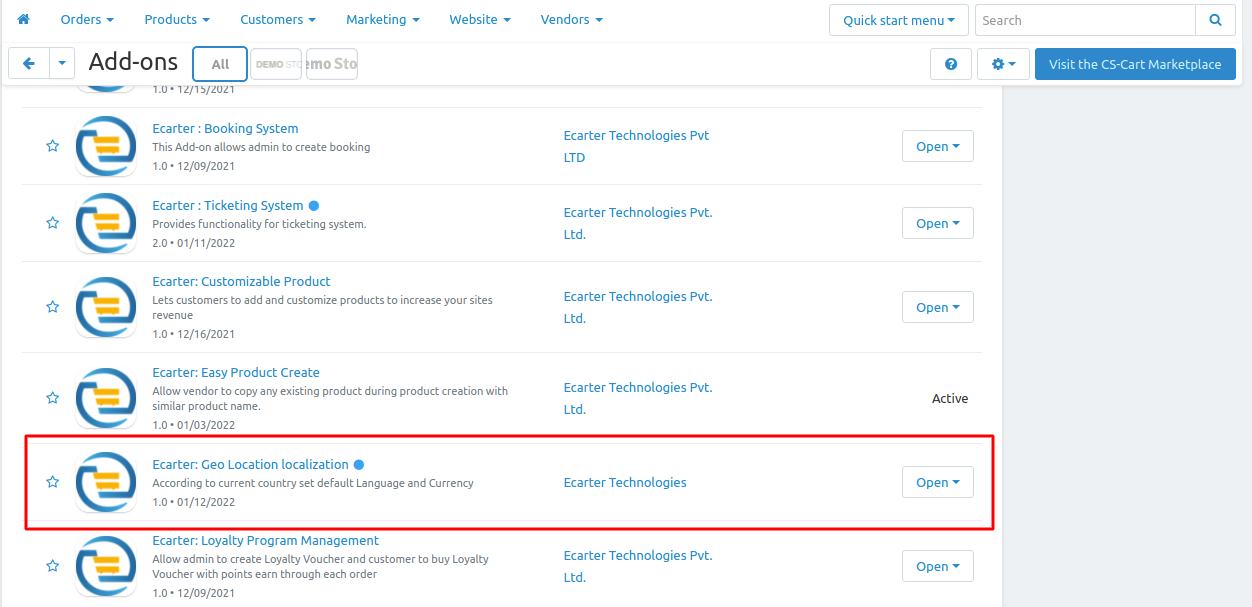
Task: Click version text 1.0 • 01/12/2022
Action: [193, 502]
